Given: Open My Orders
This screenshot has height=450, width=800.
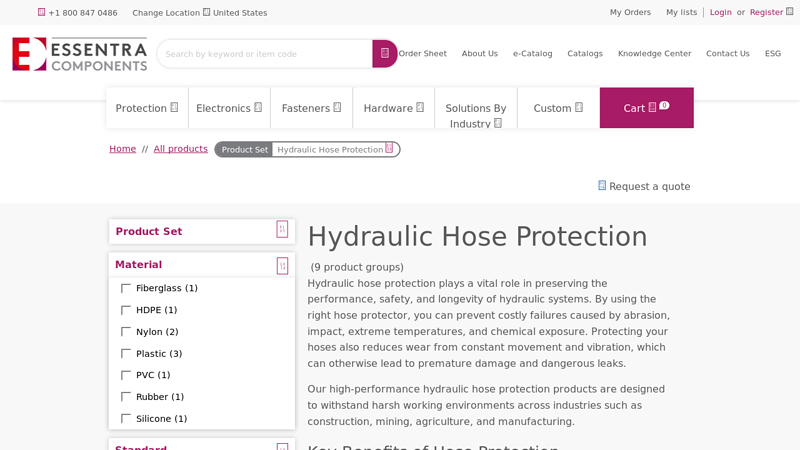Looking at the screenshot, I should pos(630,12).
